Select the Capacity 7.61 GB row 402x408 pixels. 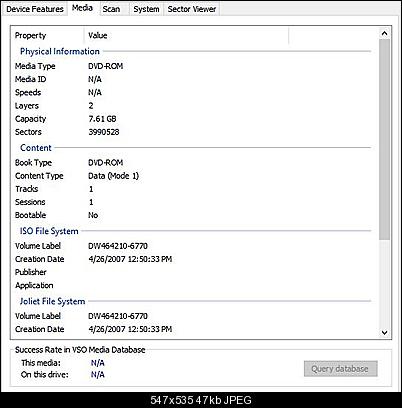[193, 119]
